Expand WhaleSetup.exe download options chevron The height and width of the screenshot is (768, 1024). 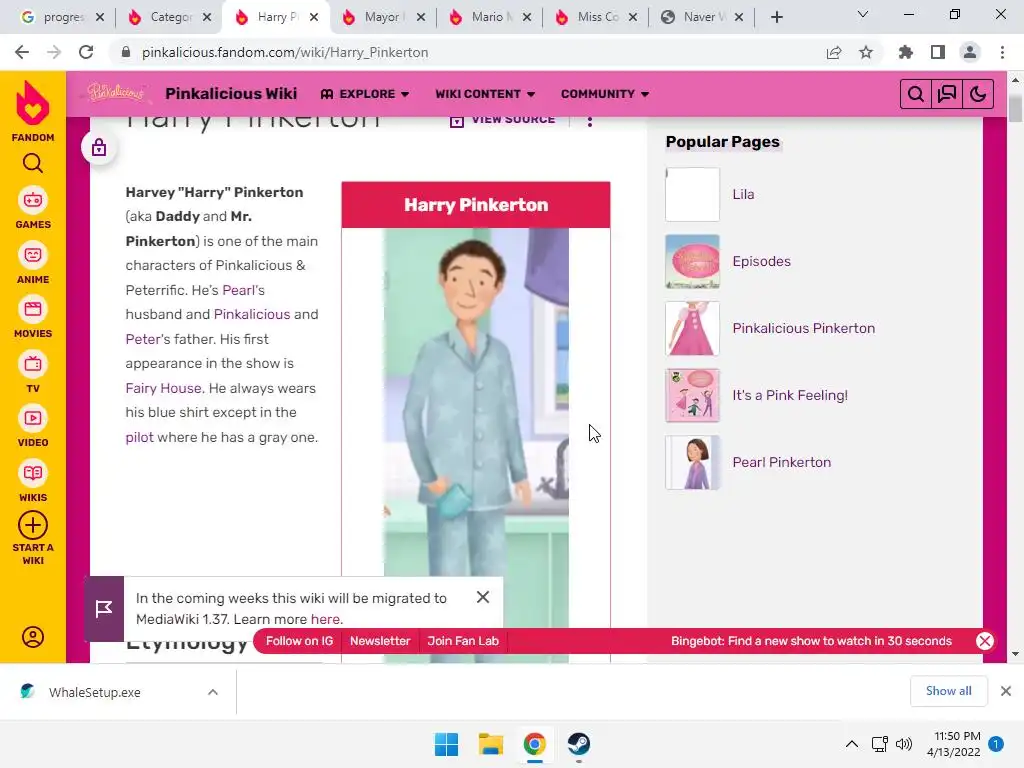213,692
